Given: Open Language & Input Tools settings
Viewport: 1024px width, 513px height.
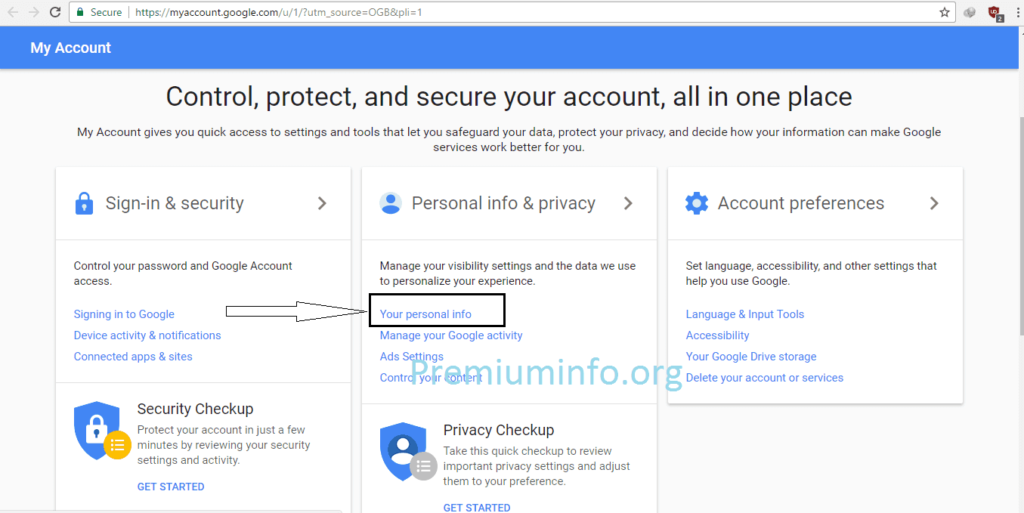Looking at the screenshot, I should [744, 314].
